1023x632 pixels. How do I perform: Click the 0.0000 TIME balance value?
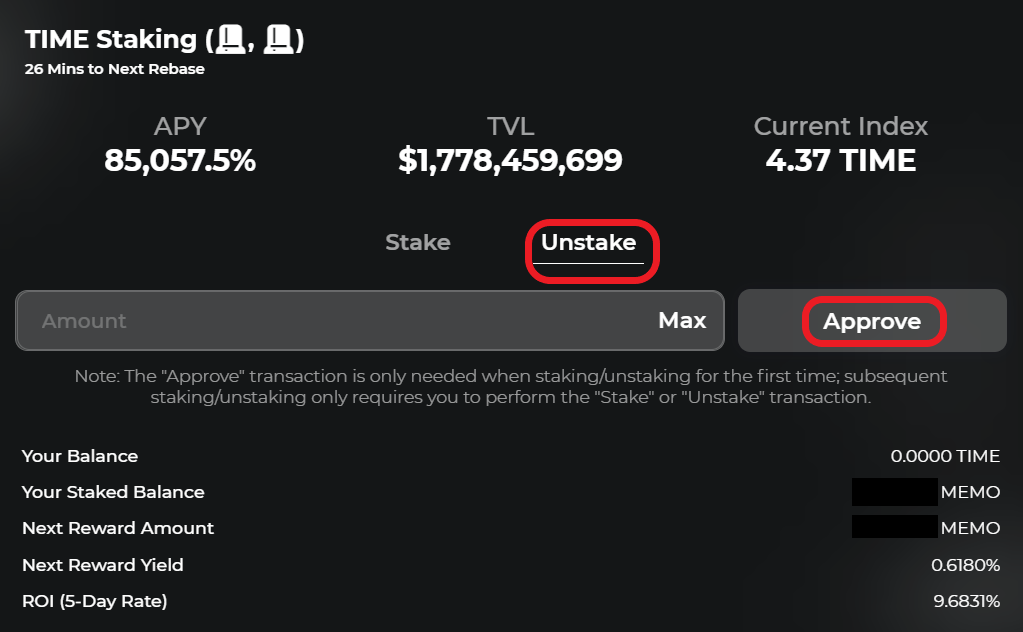point(945,456)
